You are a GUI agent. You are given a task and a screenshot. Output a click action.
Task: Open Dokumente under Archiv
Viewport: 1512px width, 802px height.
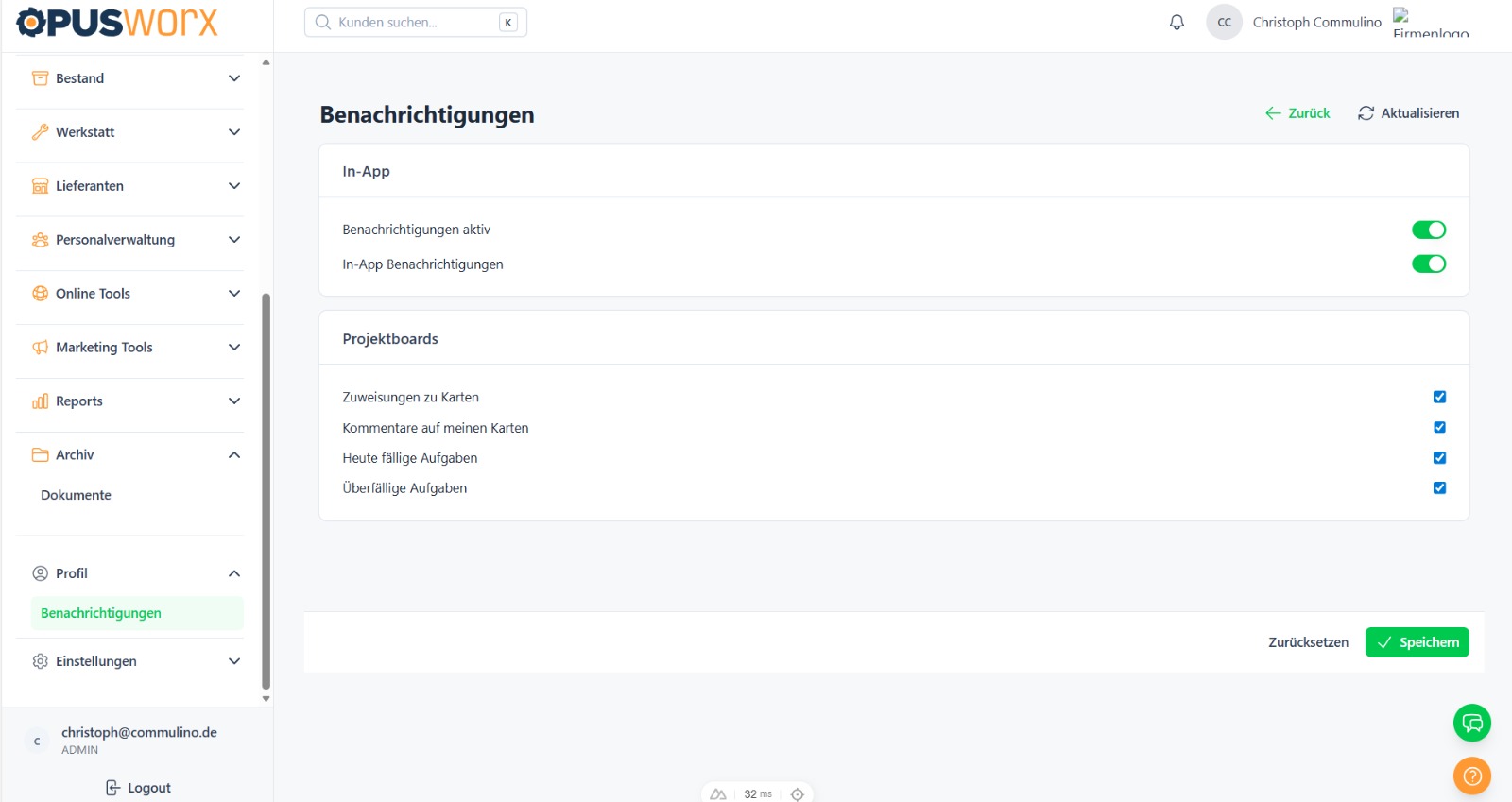click(76, 495)
